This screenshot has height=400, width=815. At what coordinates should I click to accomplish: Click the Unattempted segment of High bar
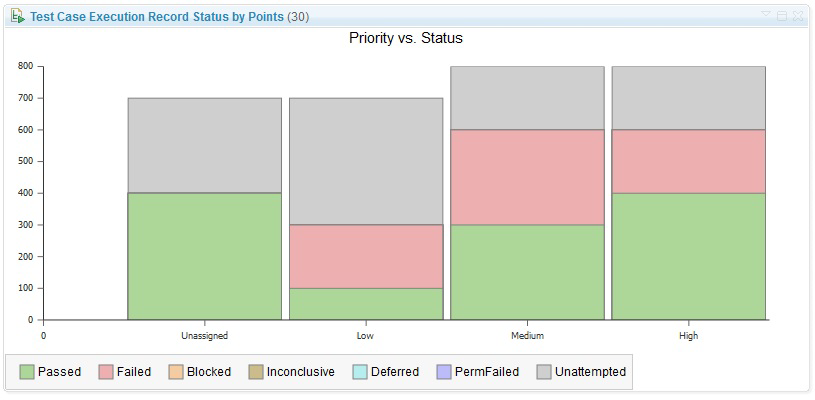coord(688,98)
